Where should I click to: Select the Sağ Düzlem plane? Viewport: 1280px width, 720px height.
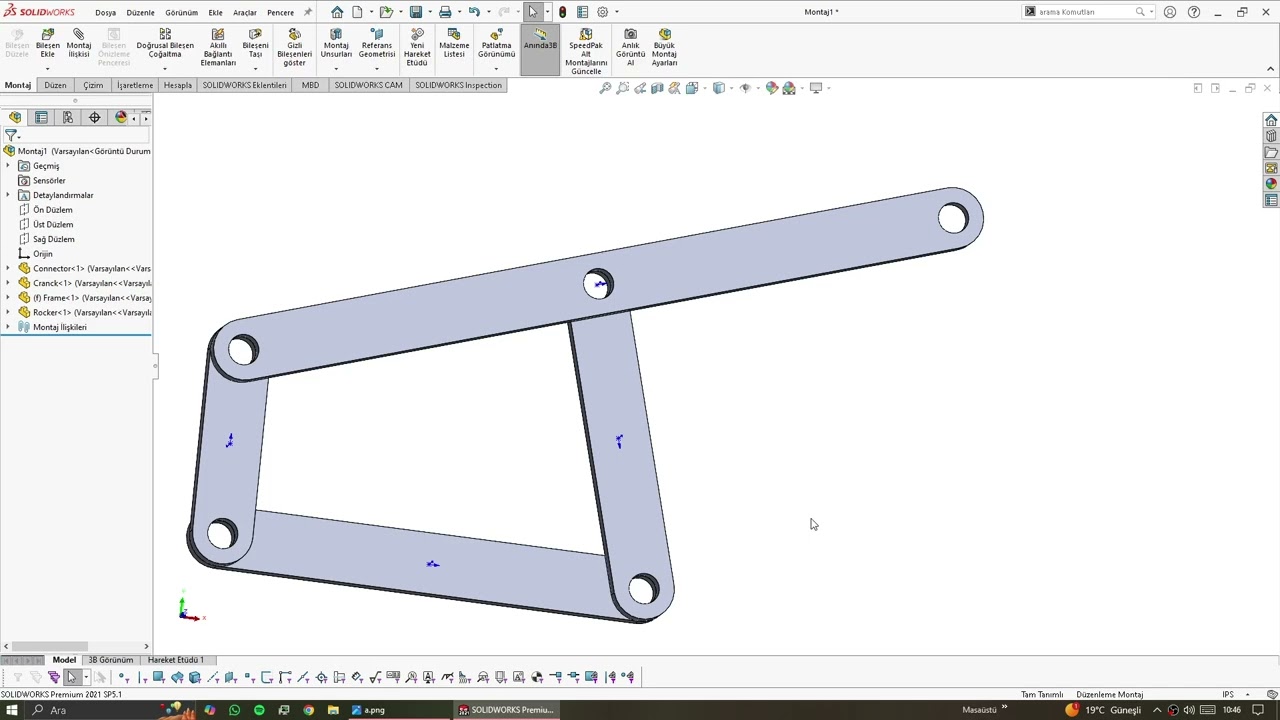pos(53,239)
